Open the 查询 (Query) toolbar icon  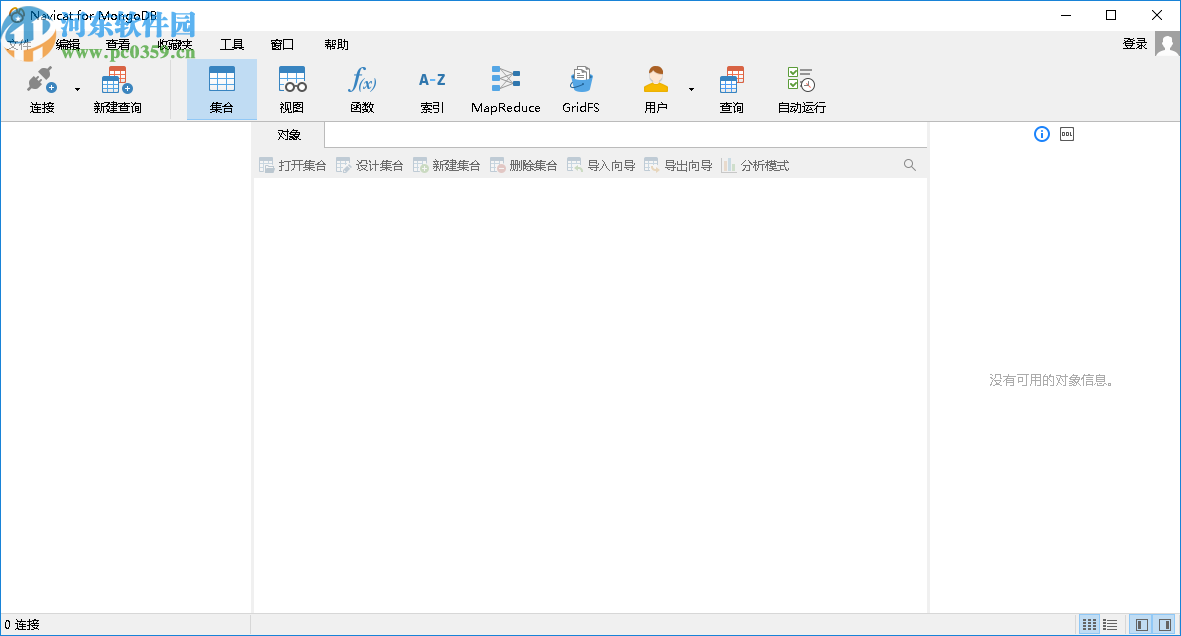(x=731, y=90)
